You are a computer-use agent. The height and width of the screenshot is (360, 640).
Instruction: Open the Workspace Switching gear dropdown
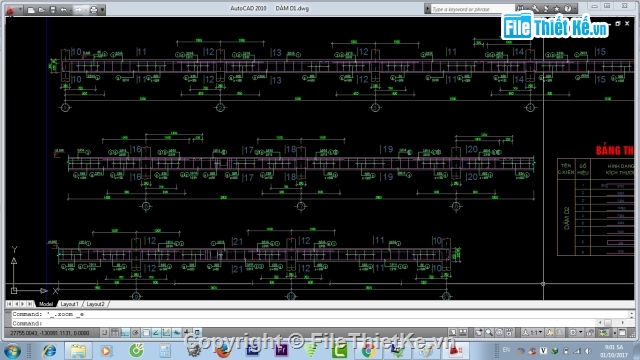pyautogui.click(x=576, y=333)
